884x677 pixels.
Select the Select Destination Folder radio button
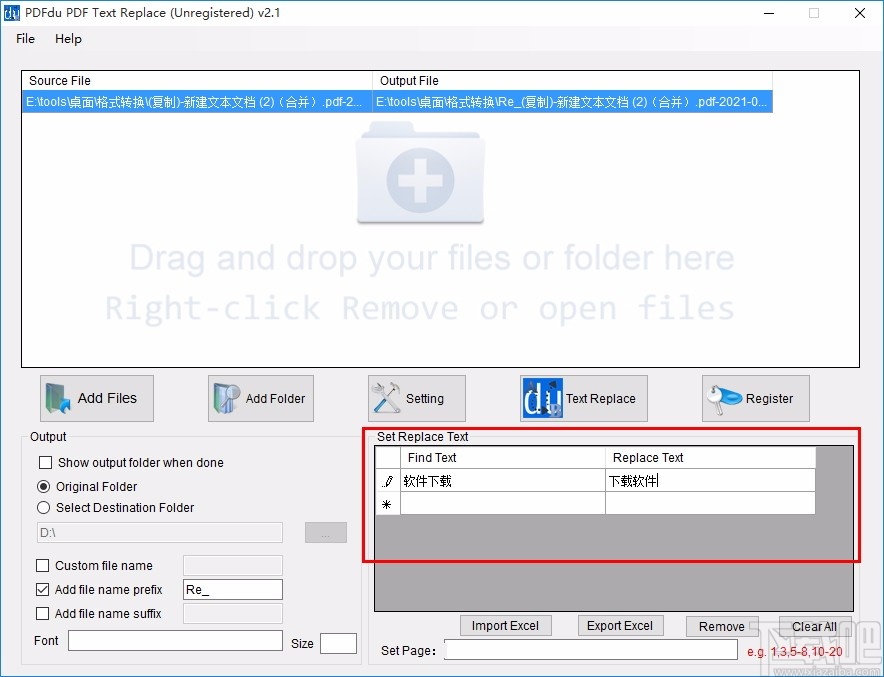tap(43, 507)
